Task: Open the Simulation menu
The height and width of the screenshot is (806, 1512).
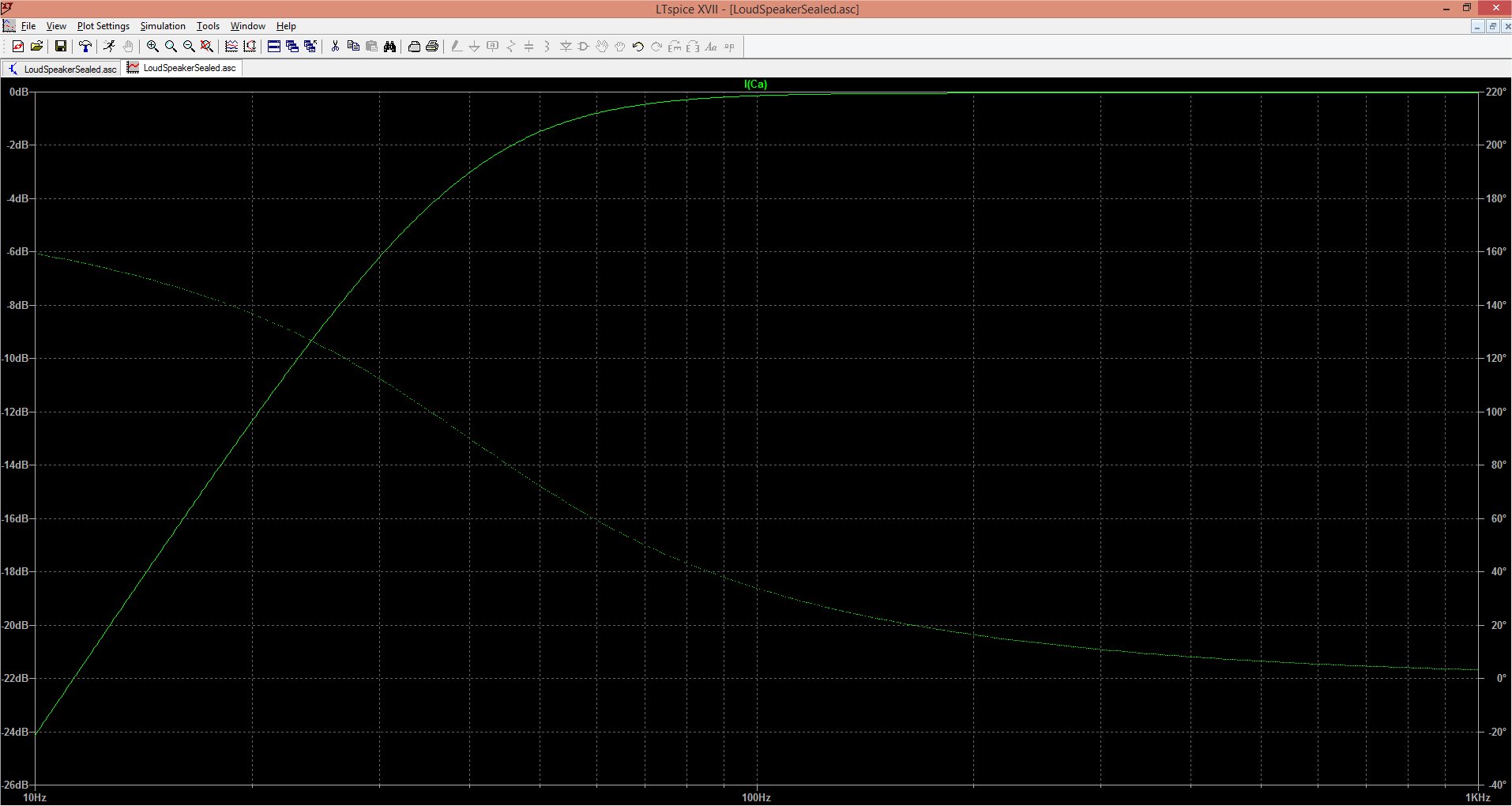Action: coord(163,26)
